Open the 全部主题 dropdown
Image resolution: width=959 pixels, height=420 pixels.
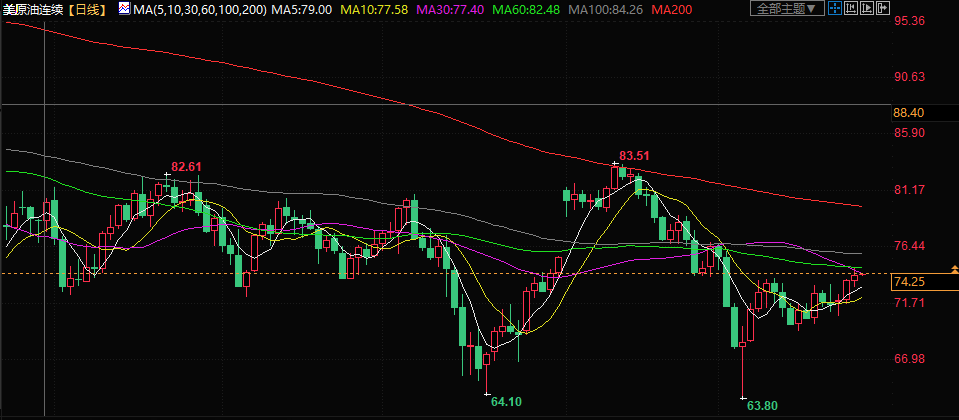tap(787, 8)
